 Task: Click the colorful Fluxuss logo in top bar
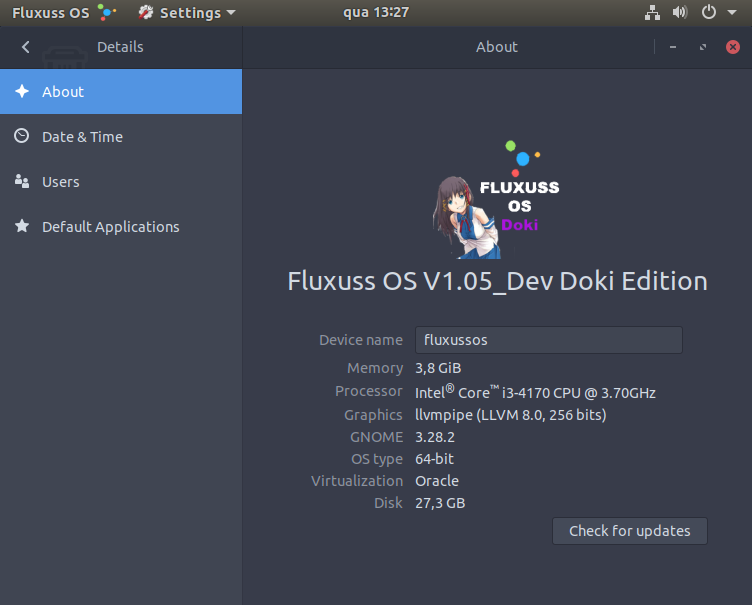point(106,12)
